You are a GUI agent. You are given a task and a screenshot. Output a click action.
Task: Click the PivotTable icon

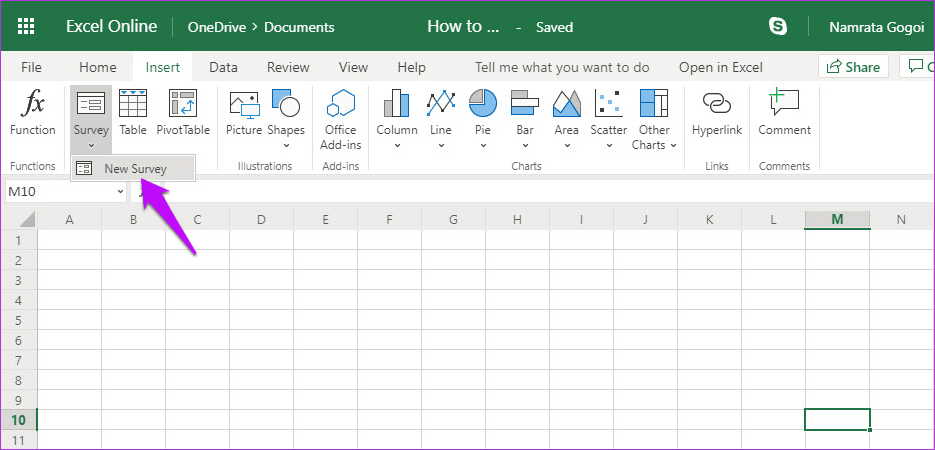pos(183,104)
